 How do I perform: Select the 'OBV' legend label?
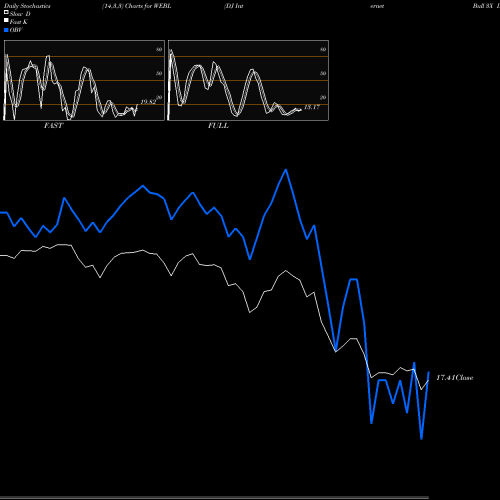click(x=16, y=30)
